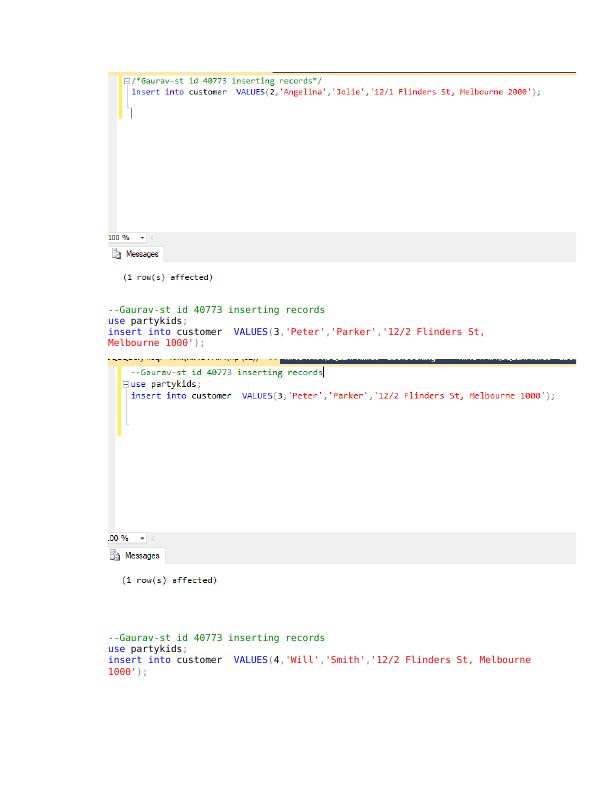Viewport: 612px width, 792px height.
Task: Click VALUES keyword in the upper editor
Action: click(249, 92)
